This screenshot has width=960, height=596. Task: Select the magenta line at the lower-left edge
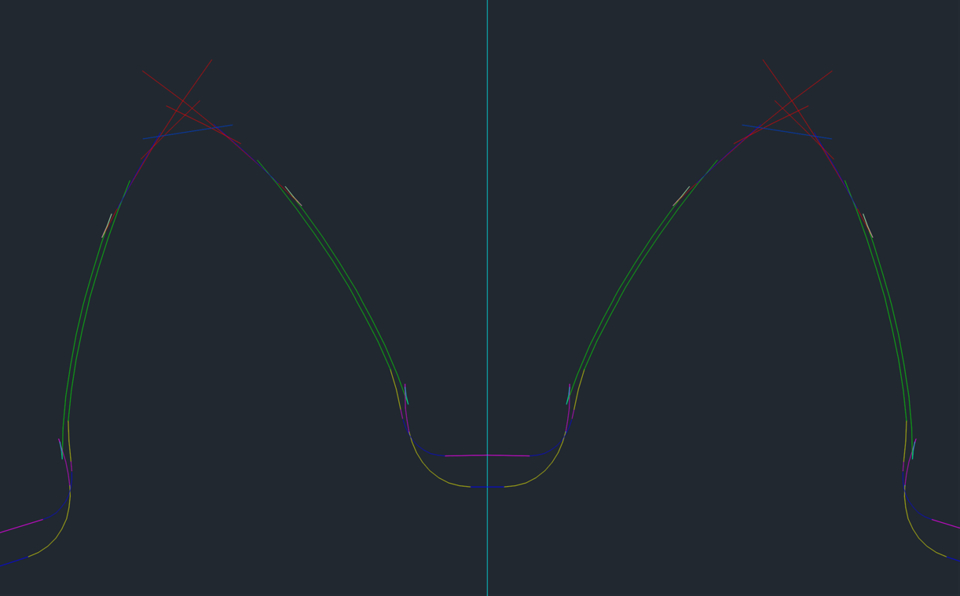coord(21,526)
